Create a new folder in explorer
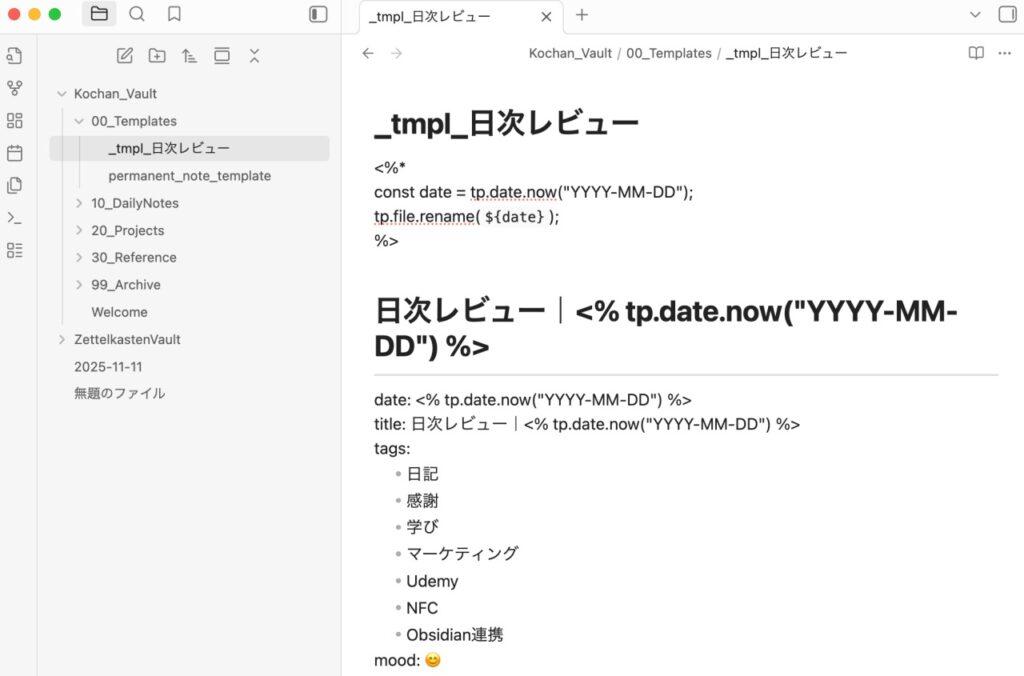Image resolution: width=1024 pixels, height=676 pixels. click(157, 56)
